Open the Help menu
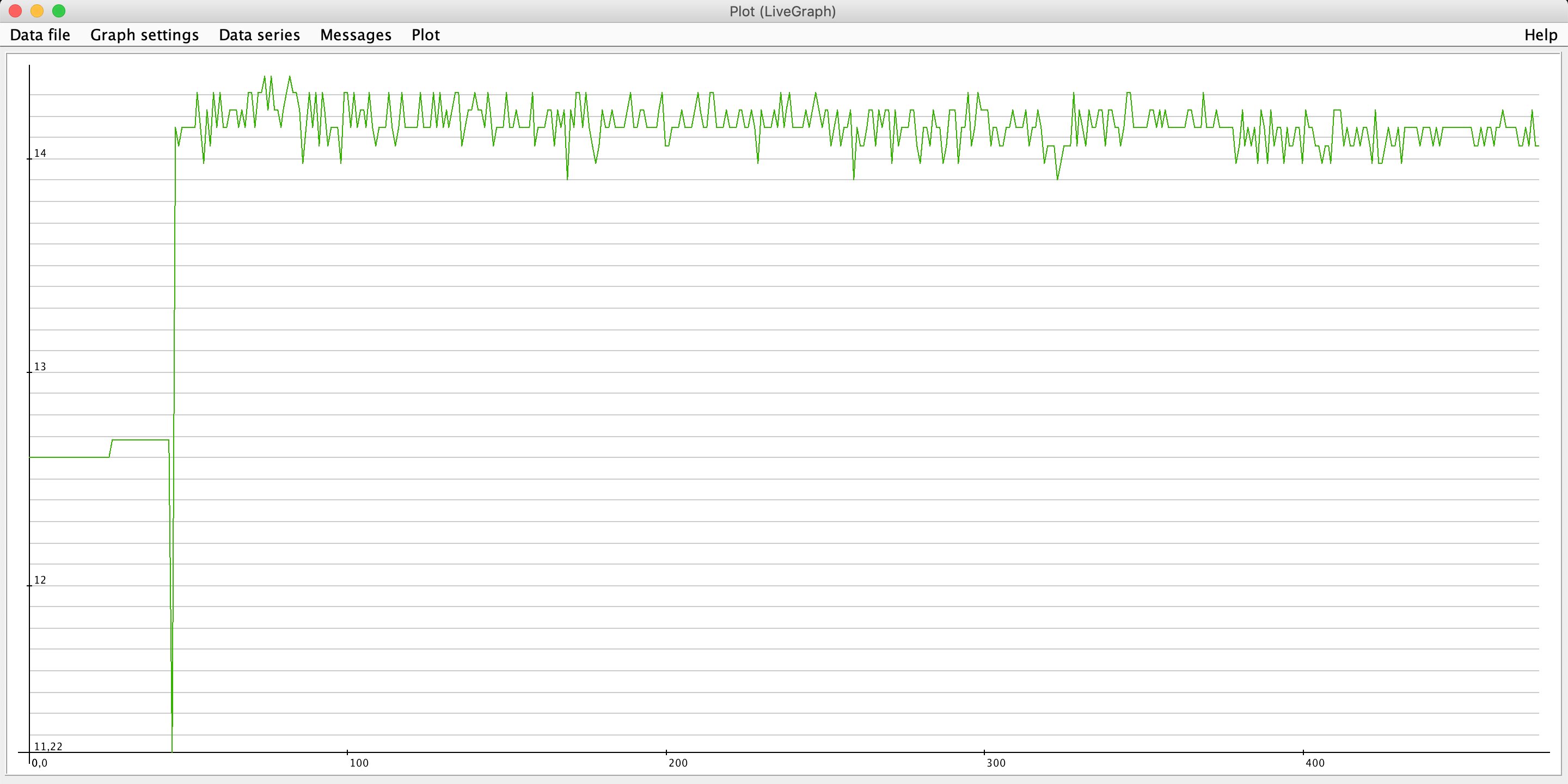Screen dimensions: 1568x784 [x=1541, y=35]
